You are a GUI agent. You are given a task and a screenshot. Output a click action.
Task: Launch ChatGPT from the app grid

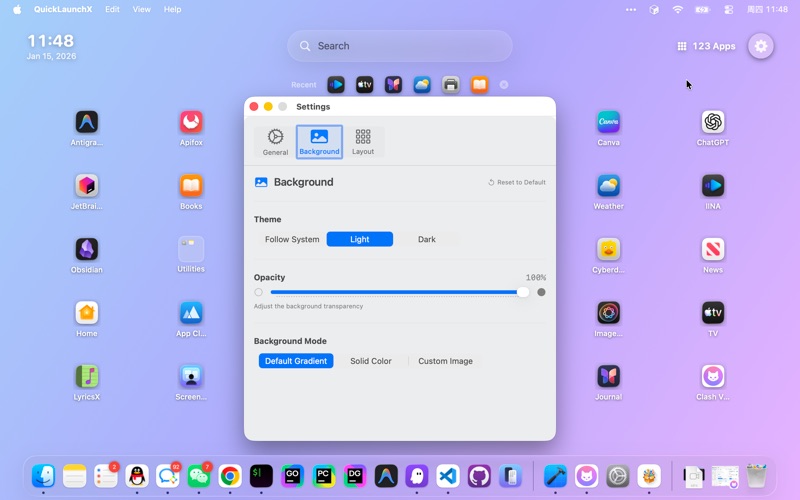(712, 122)
